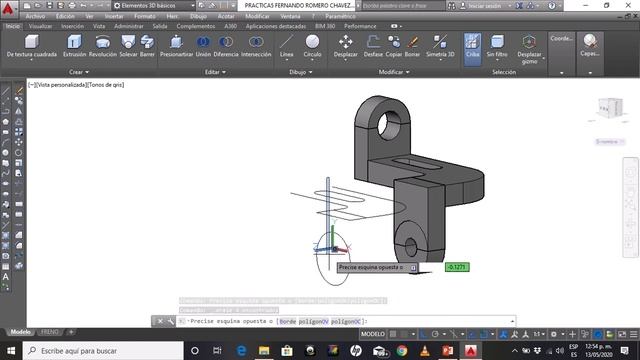Select the Presionartirar tool
The height and width of the screenshot is (360, 640).
[176, 46]
